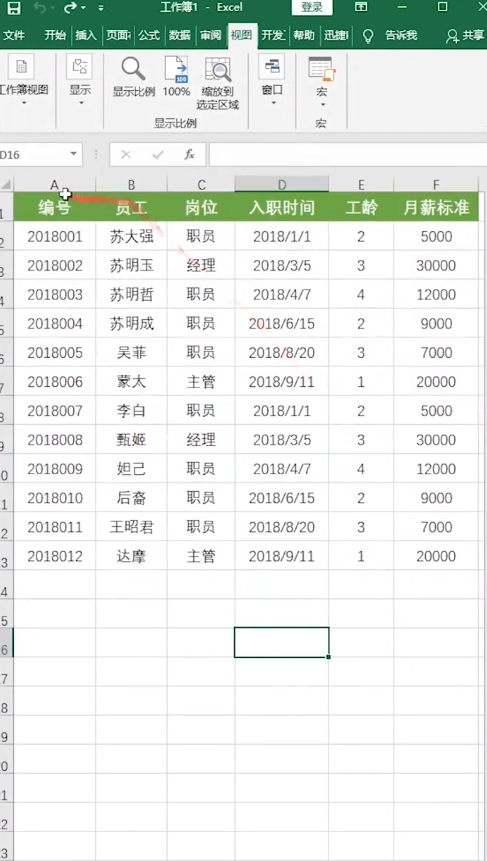
Task: Open the 窗口 dropdown
Action: pyautogui.click(x=272, y=79)
